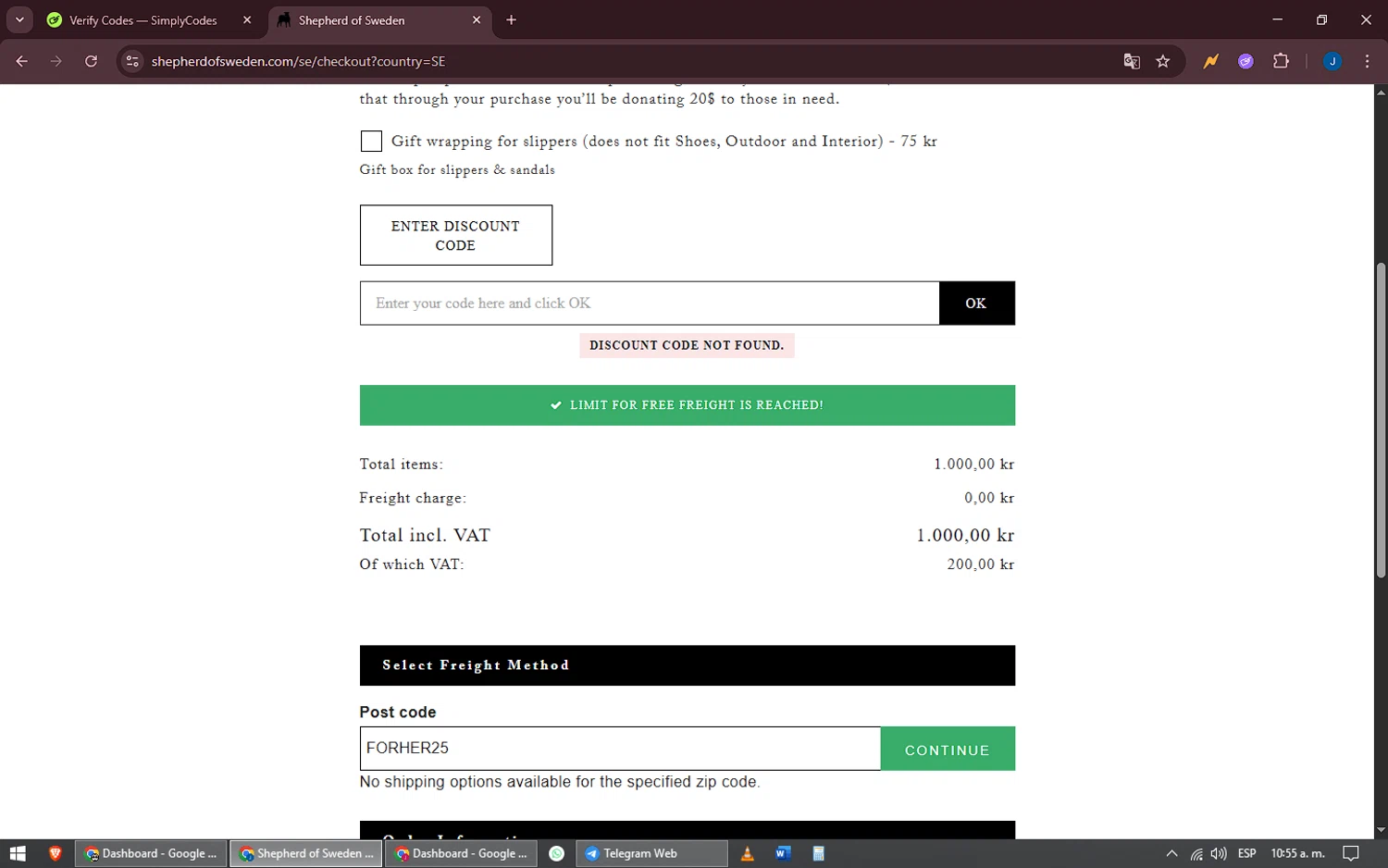This screenshot has height=868, width=1388.
Task: Click the Total incl. VAT amount 1.000,00 kr
Action: (x=965, y=535)
